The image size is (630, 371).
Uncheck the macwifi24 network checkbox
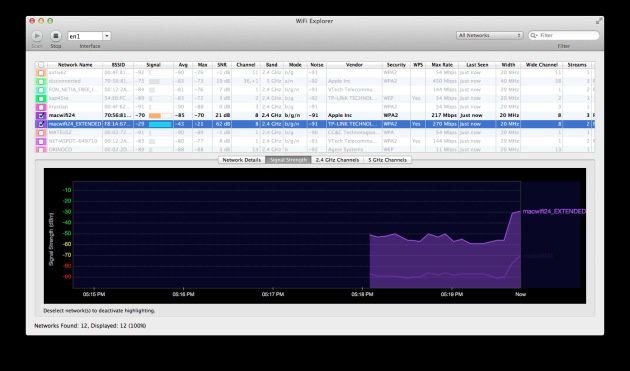point(41,115)
